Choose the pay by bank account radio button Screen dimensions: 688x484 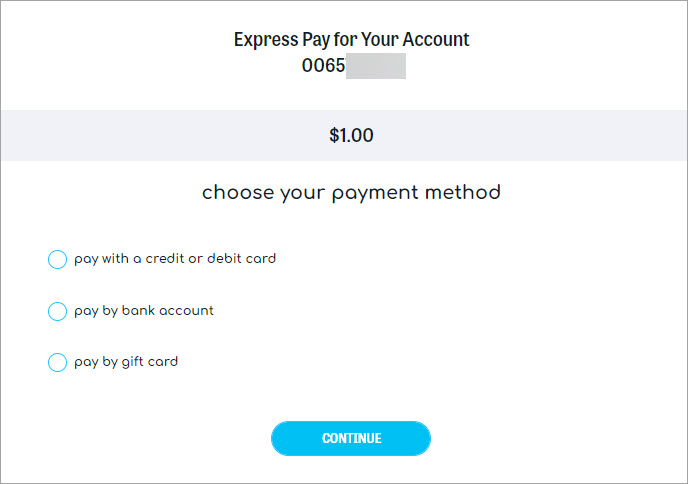(x=57, y=312)
